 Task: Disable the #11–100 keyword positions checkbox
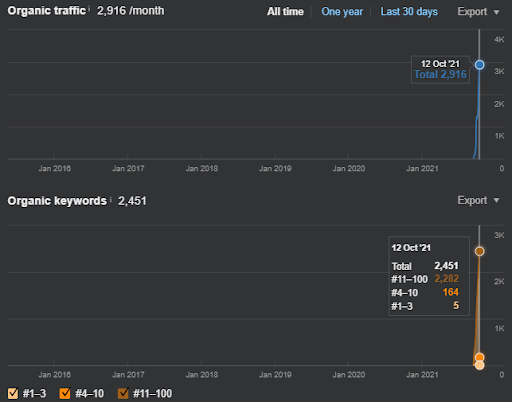(x=123, y=393)
